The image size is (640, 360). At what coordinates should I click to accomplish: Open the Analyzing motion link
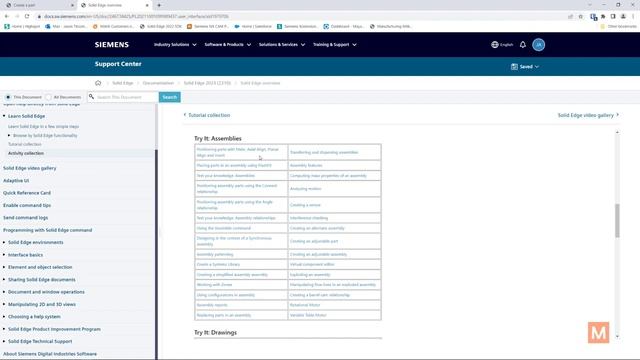pyautogui.click(x=306, y=189)
